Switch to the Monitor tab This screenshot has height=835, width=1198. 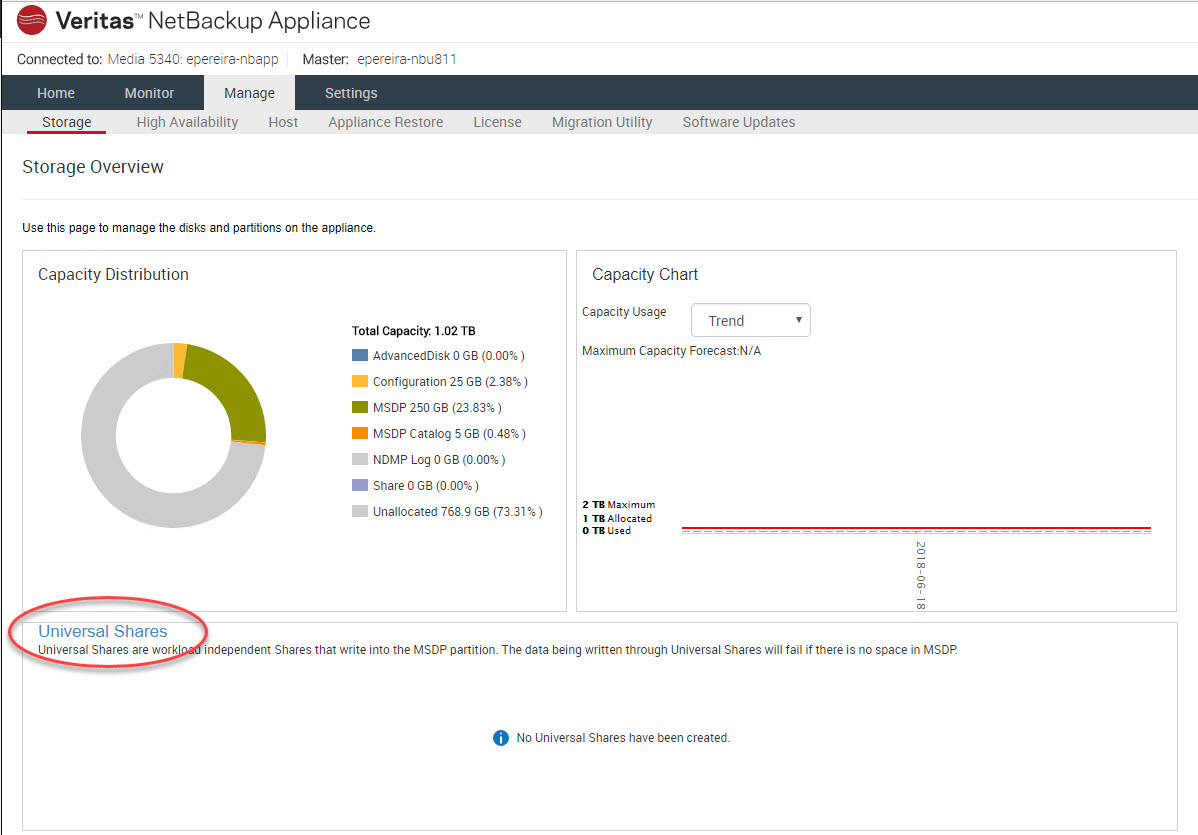149,93
